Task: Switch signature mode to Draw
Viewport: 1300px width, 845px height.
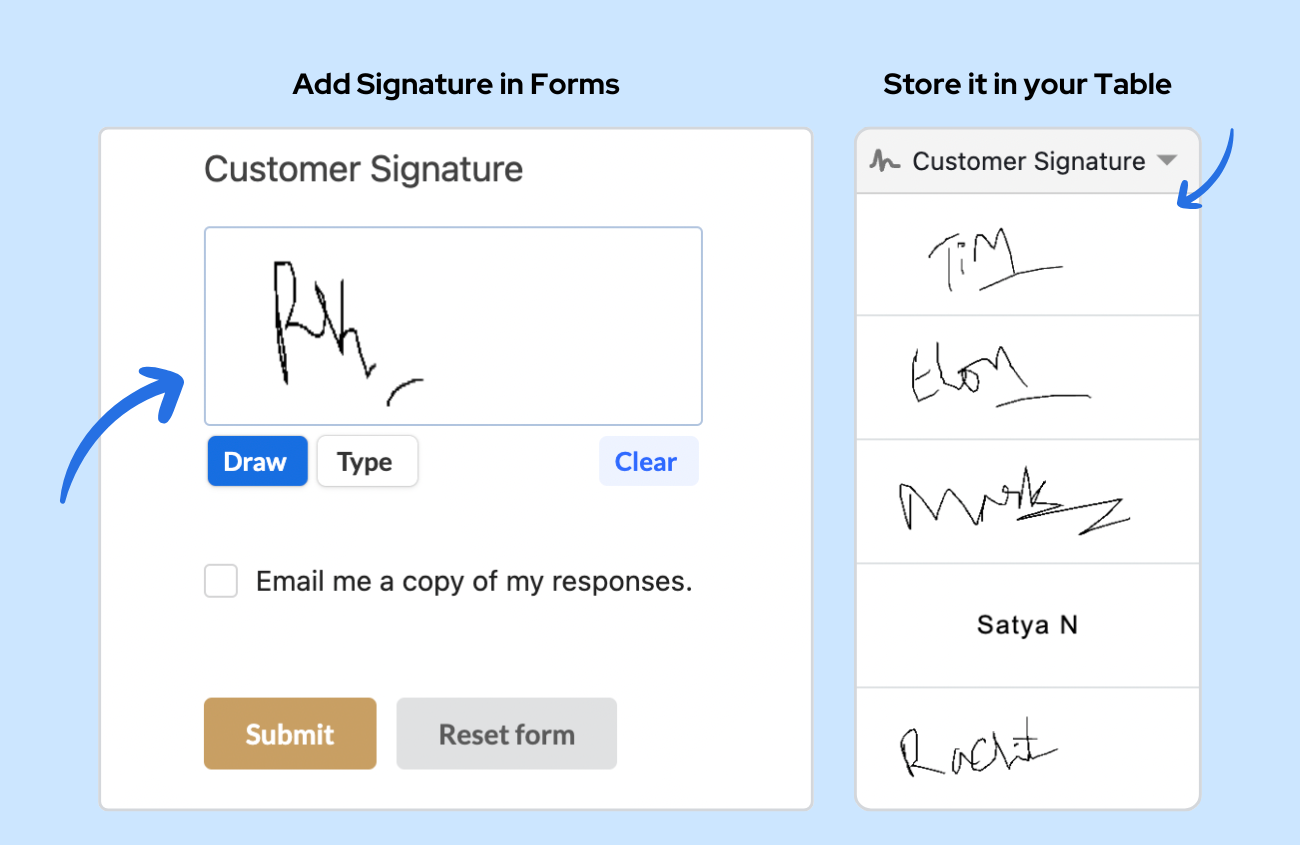Action: [256, 462]
